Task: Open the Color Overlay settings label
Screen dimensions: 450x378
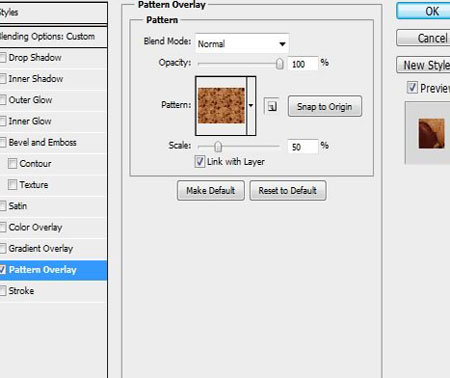Action: [36, 227]
